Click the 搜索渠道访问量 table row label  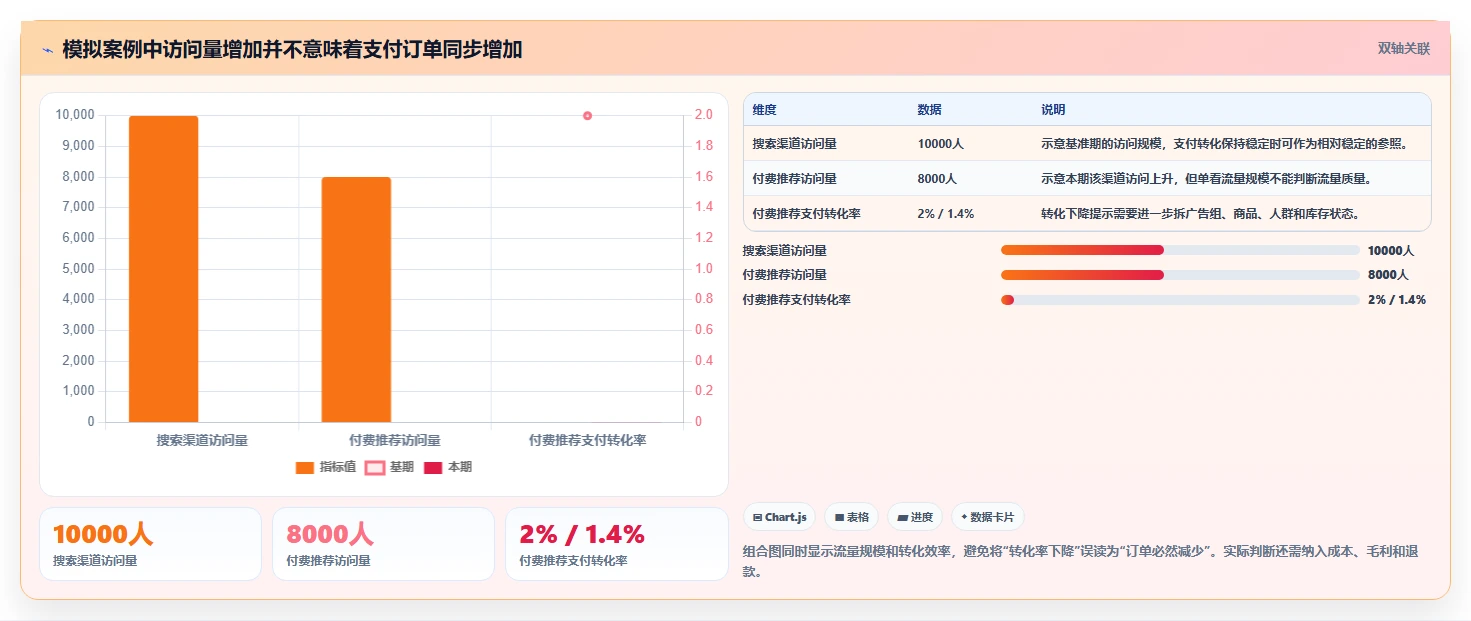(x=794, y=144)
